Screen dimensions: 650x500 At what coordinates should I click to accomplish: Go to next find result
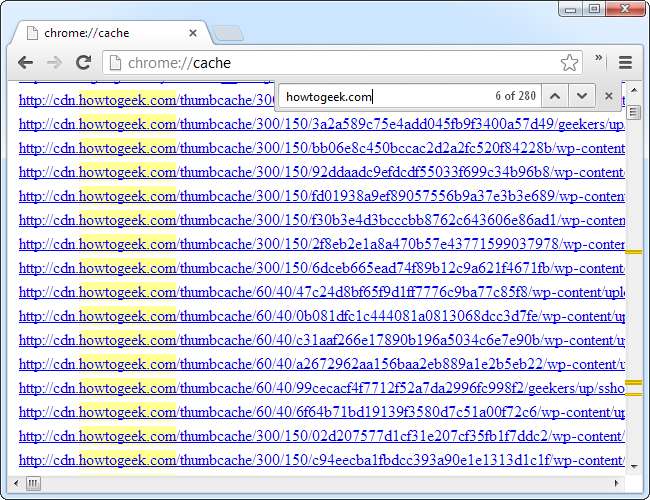point(581,96)
